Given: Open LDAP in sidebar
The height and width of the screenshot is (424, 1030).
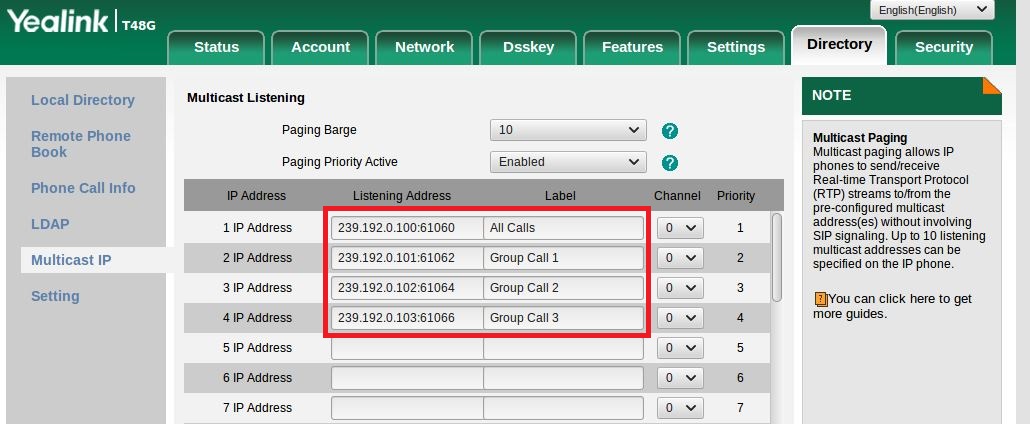Looking at the screenshot, I should (x=50, y=224).
